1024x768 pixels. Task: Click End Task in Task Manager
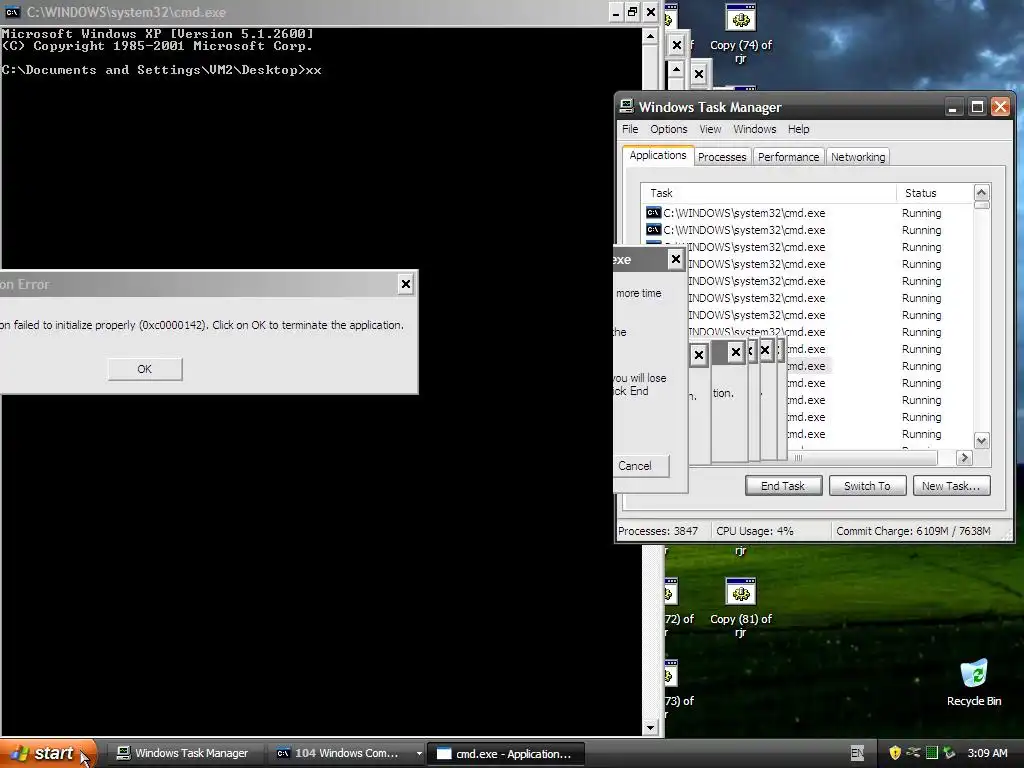tap(783, 486)
